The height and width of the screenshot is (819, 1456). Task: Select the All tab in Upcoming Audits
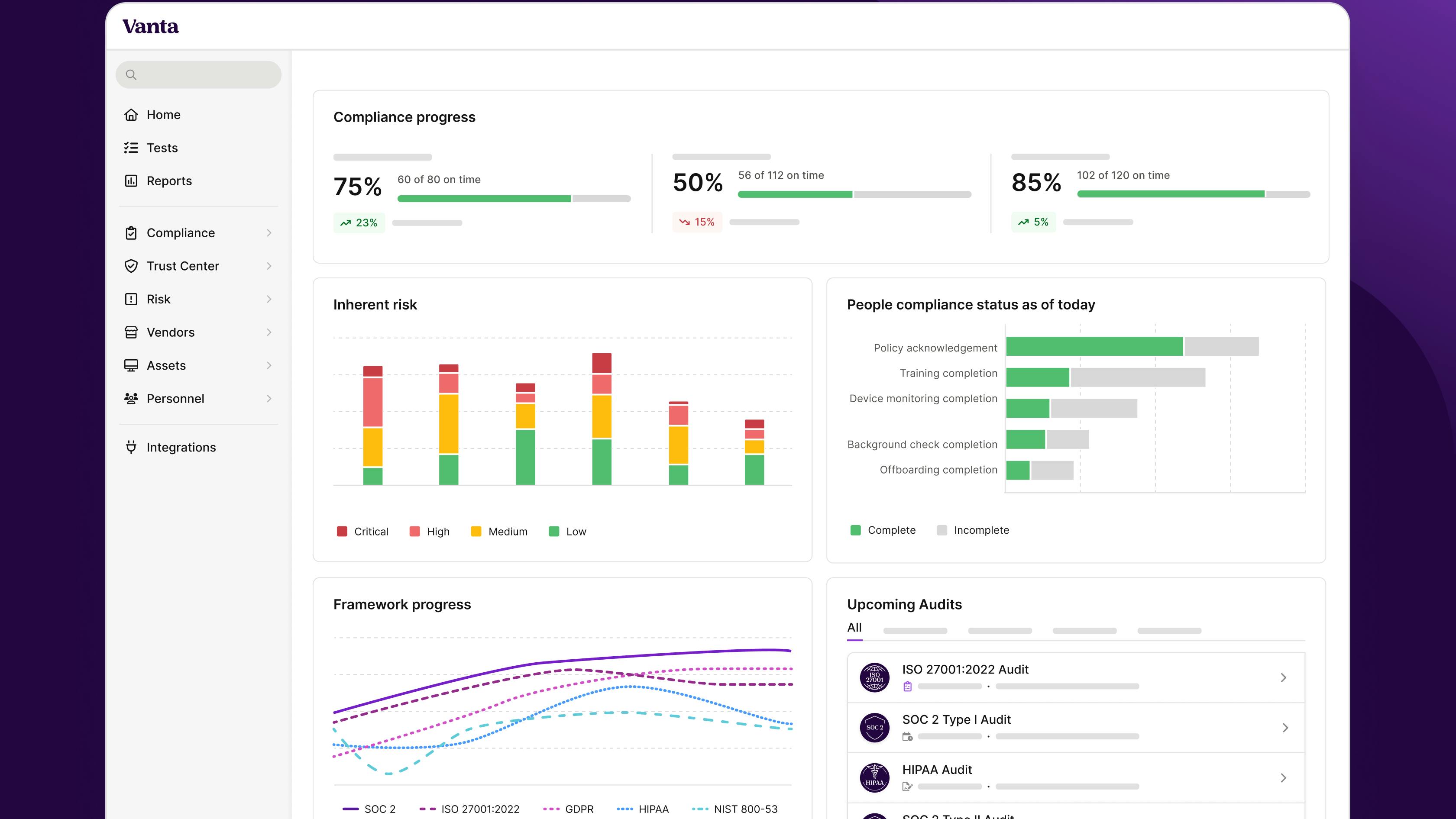click(854, 628)
